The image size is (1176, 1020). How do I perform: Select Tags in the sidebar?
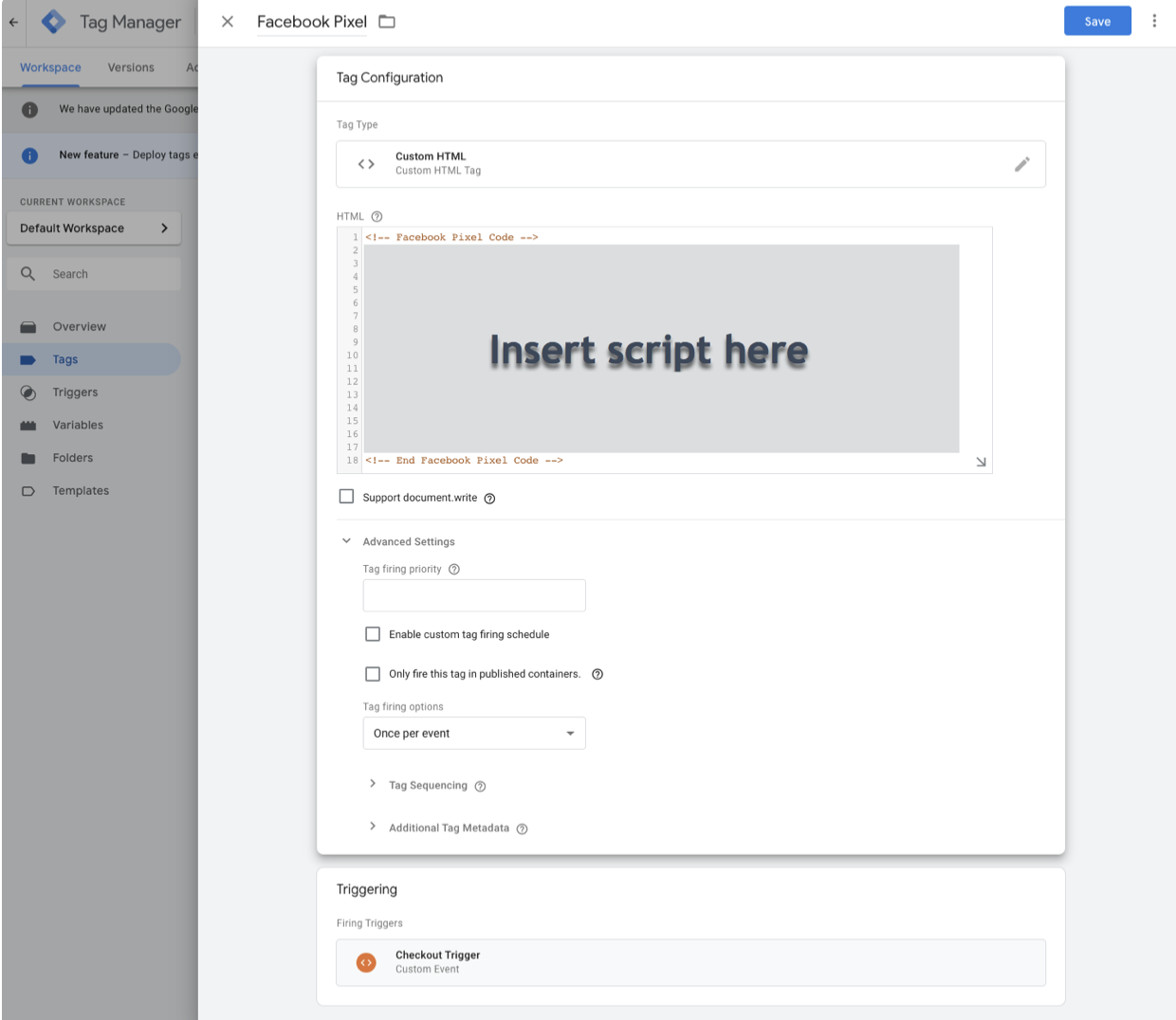[x=91, y=359]
